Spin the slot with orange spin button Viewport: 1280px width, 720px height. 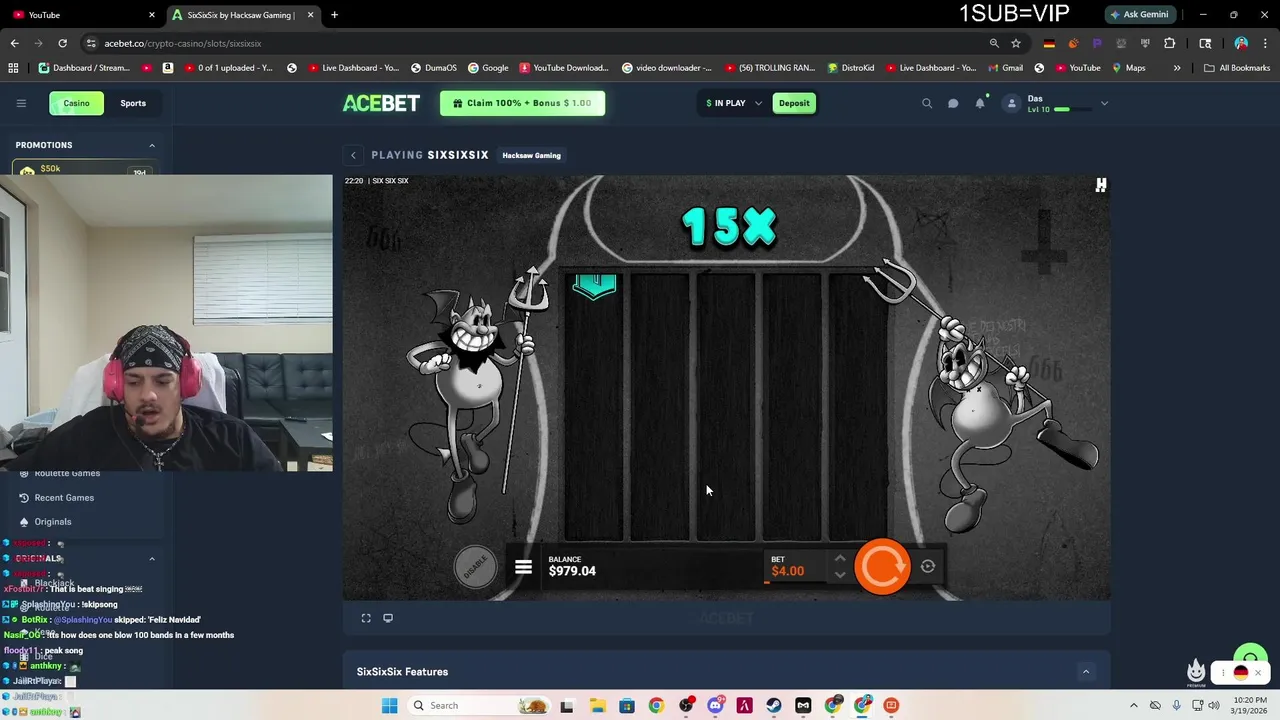click(x=882, y=567)
